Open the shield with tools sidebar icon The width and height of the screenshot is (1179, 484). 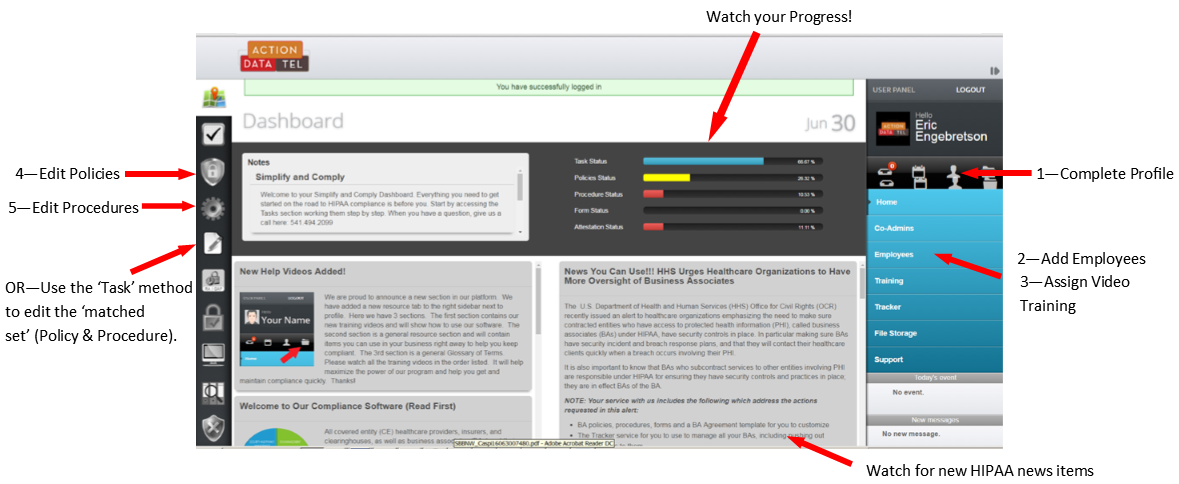tap(214, 428)
